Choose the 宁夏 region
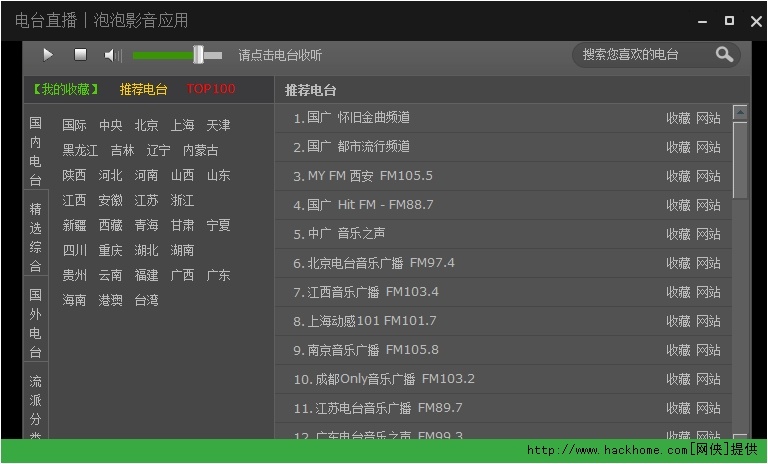The height and width of the screenshot is (464, 768). (x=218, y=225)
